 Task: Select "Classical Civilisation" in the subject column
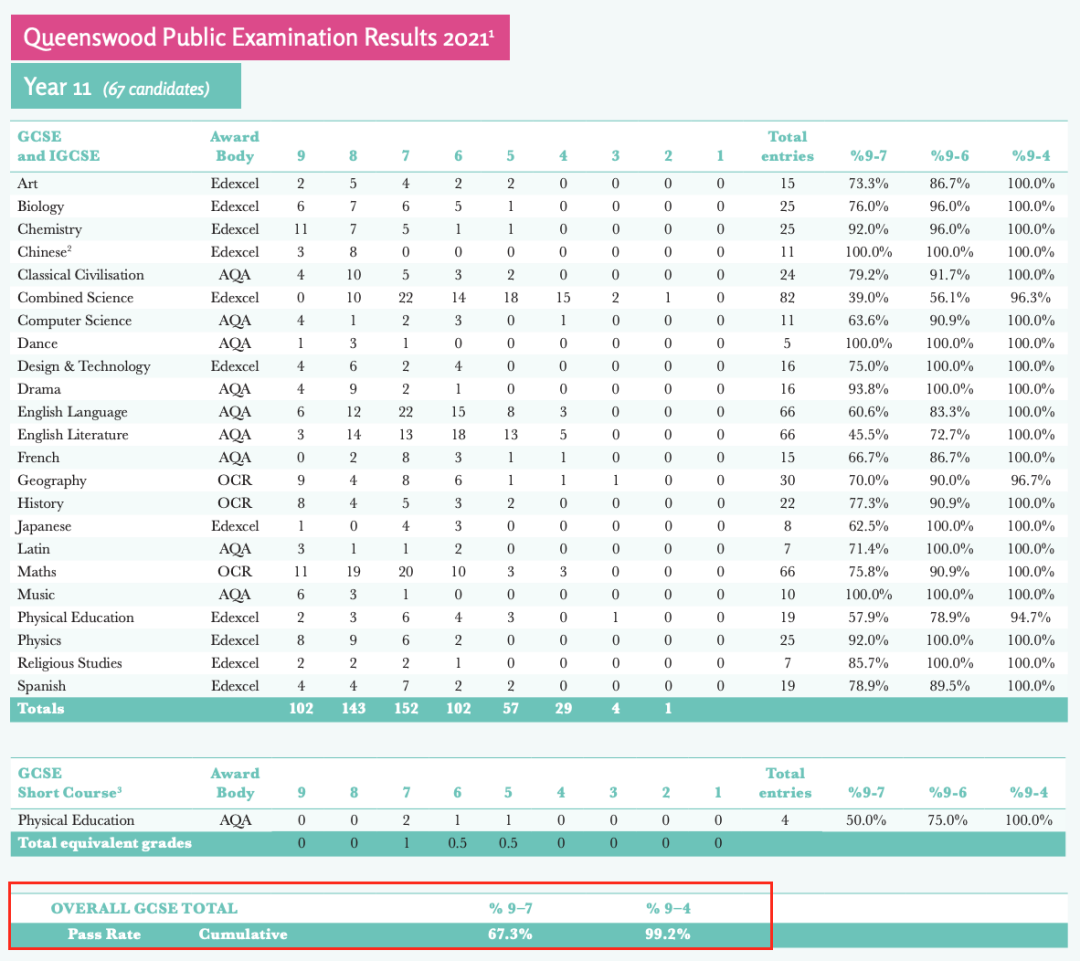81,275
